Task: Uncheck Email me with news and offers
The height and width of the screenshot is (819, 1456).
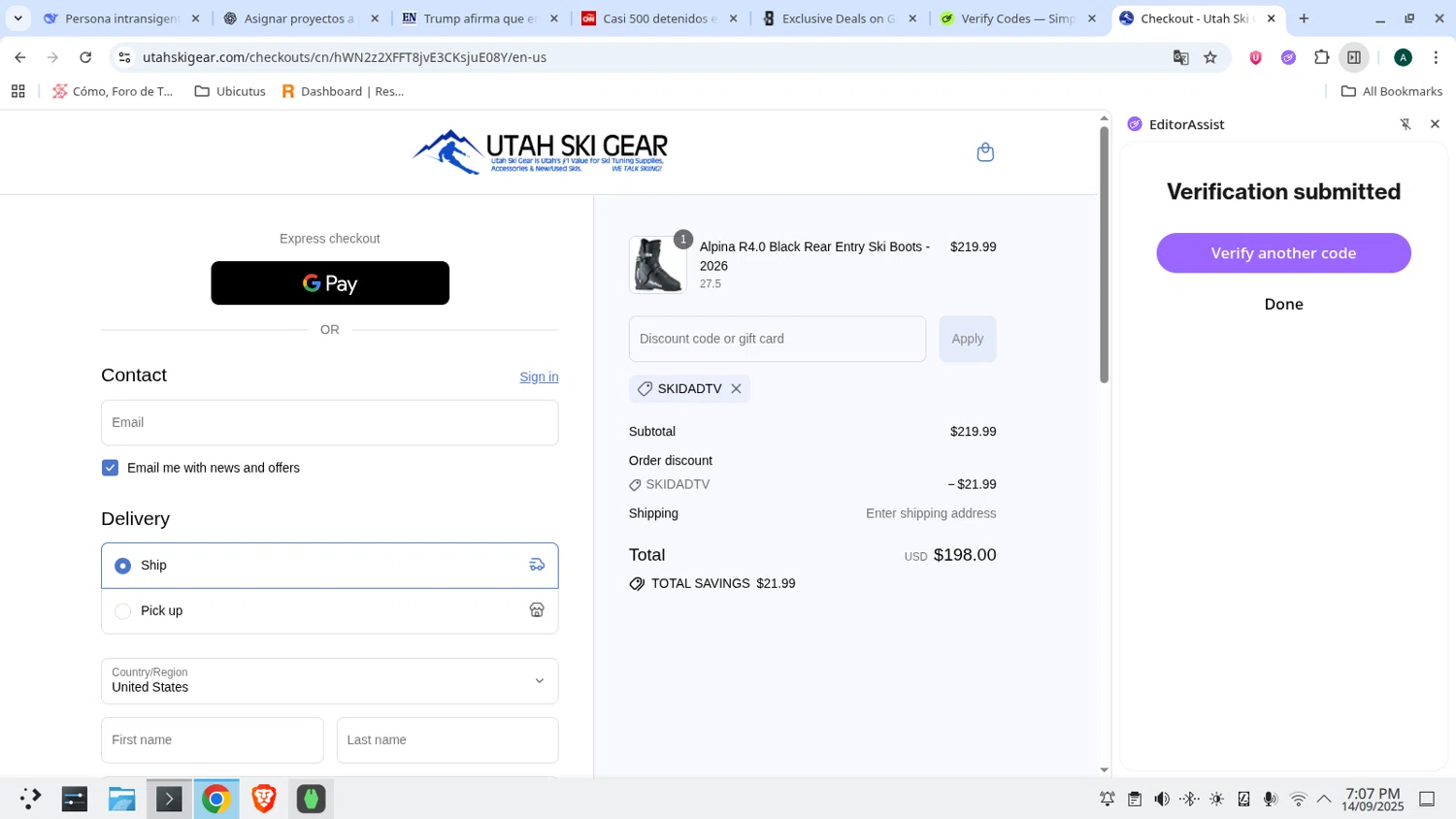Action: click(111, 468)
